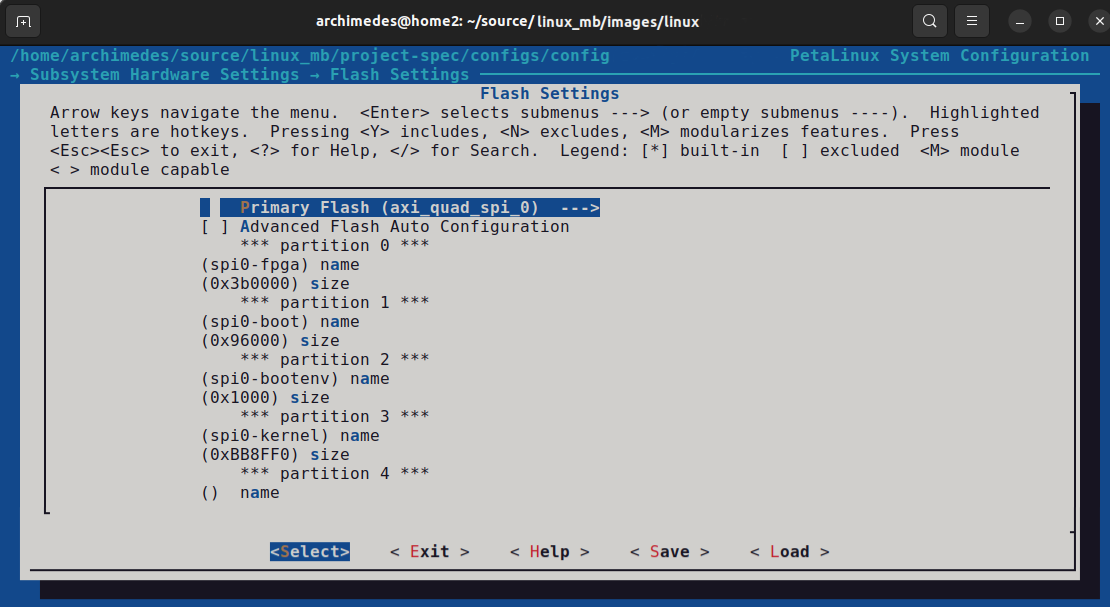Screen dimensions: 1110x607
Task: Click the Help button
Action: [x=549, y=552]
